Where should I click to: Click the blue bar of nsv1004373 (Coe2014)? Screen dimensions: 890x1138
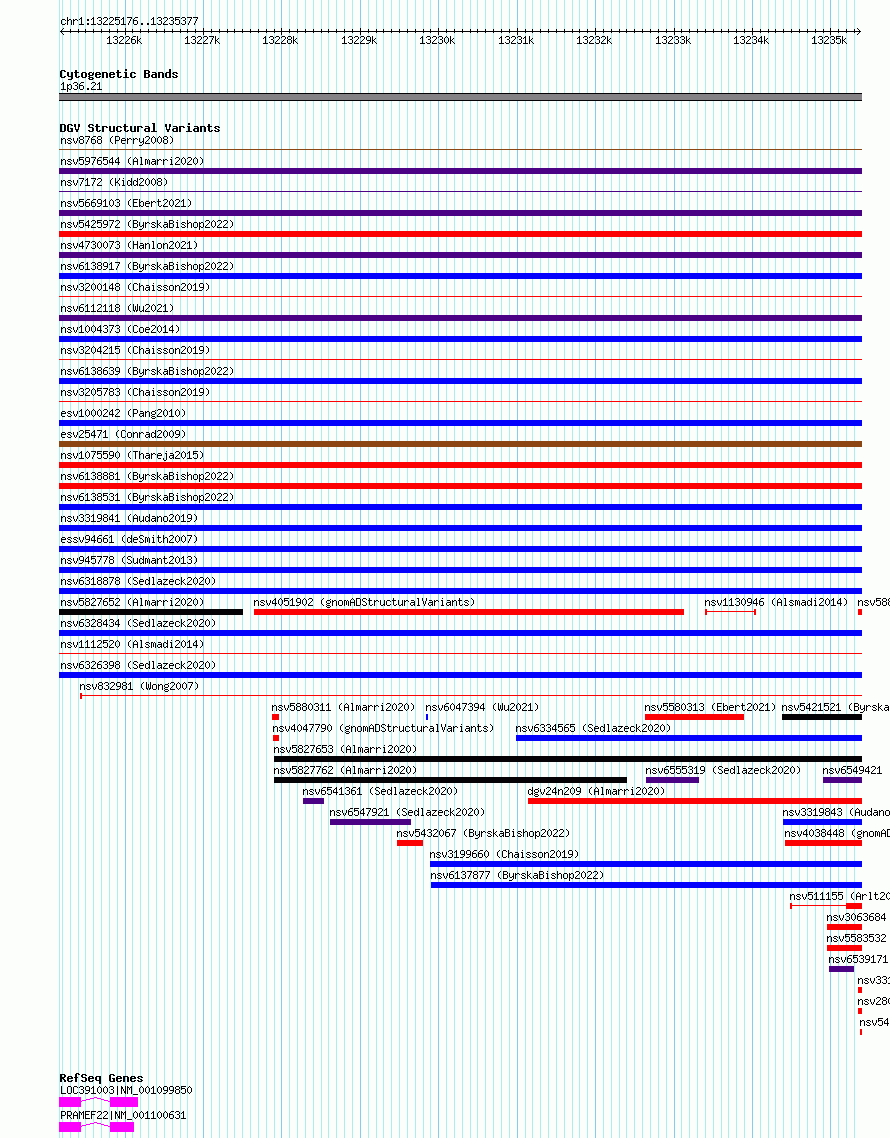(460, 339)
